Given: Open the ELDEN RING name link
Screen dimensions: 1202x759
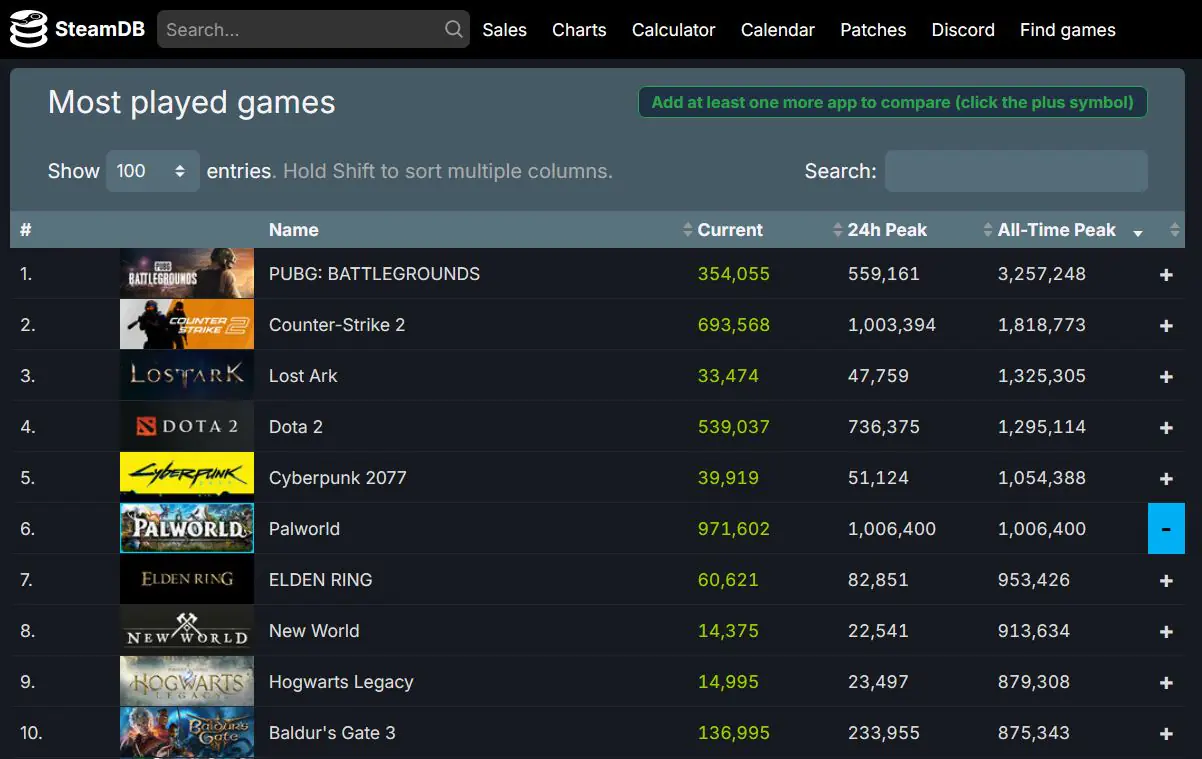Looking at the screenshot, I should click(x=320, y=580).
